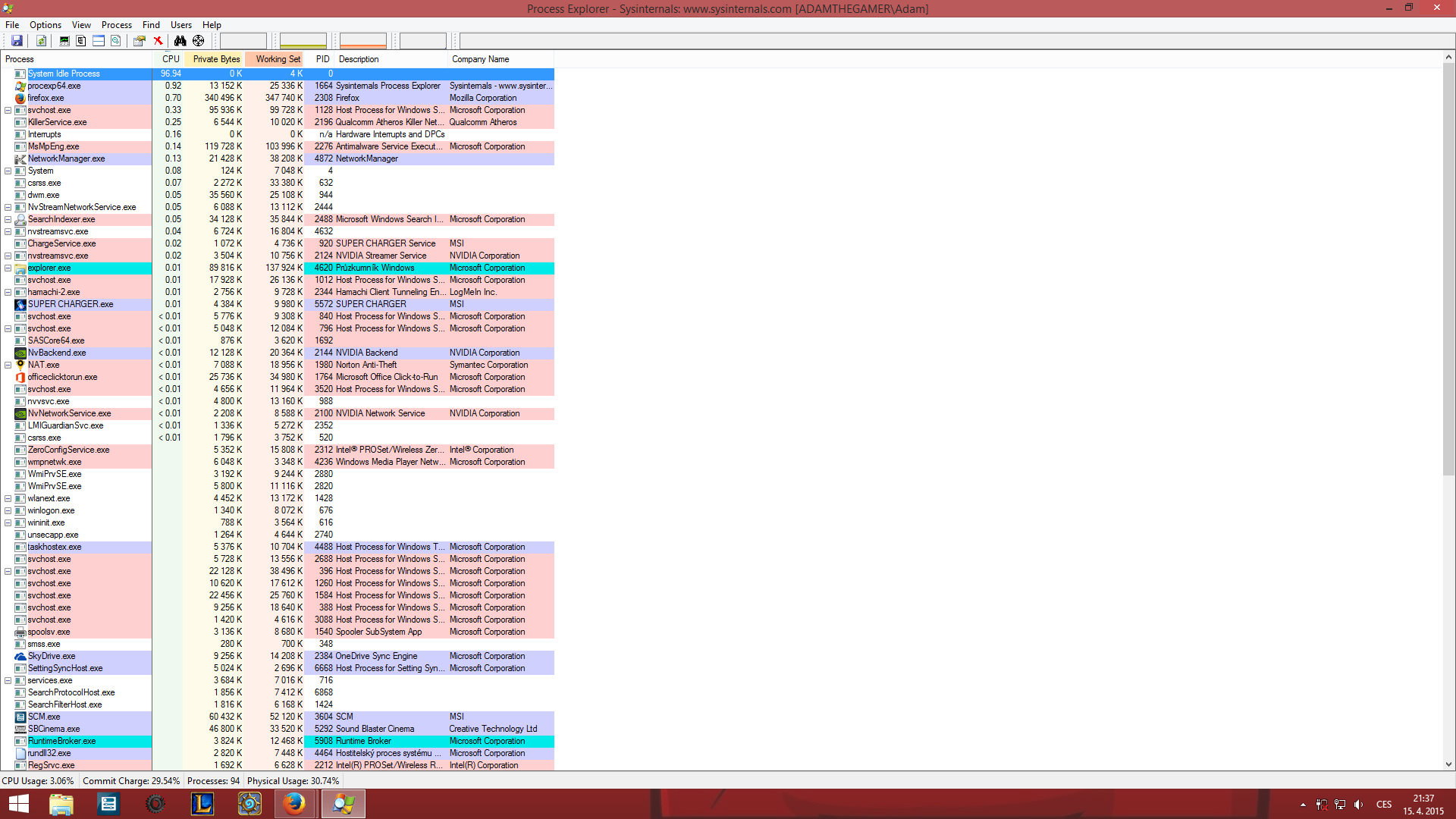This screenshot has height=819, width=1456.
Task: Sort by the Working Set column header
Action: pyautogui.click(x=278, y=59)
